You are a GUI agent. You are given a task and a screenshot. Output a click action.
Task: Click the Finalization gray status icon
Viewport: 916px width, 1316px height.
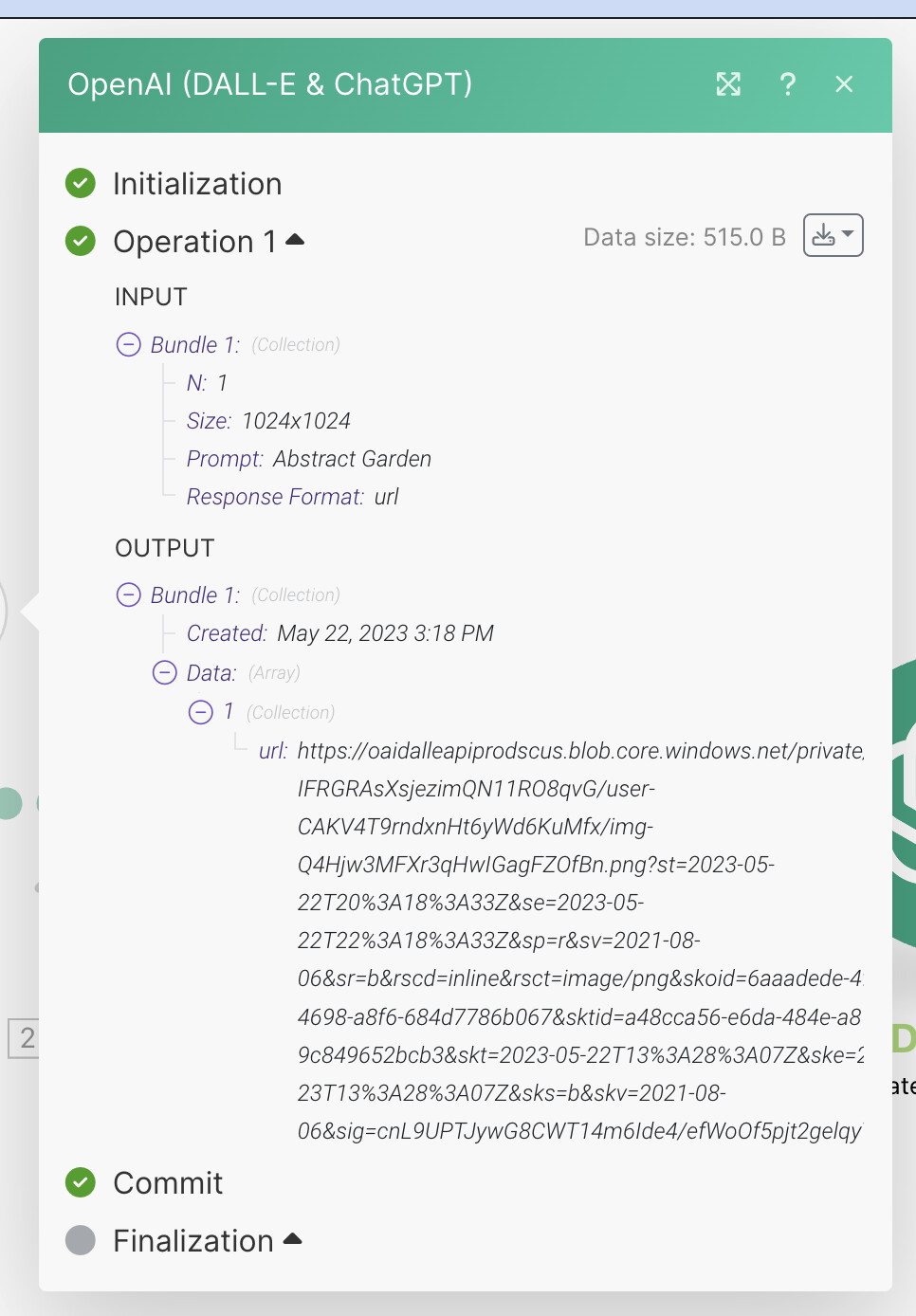[81, 1240]
